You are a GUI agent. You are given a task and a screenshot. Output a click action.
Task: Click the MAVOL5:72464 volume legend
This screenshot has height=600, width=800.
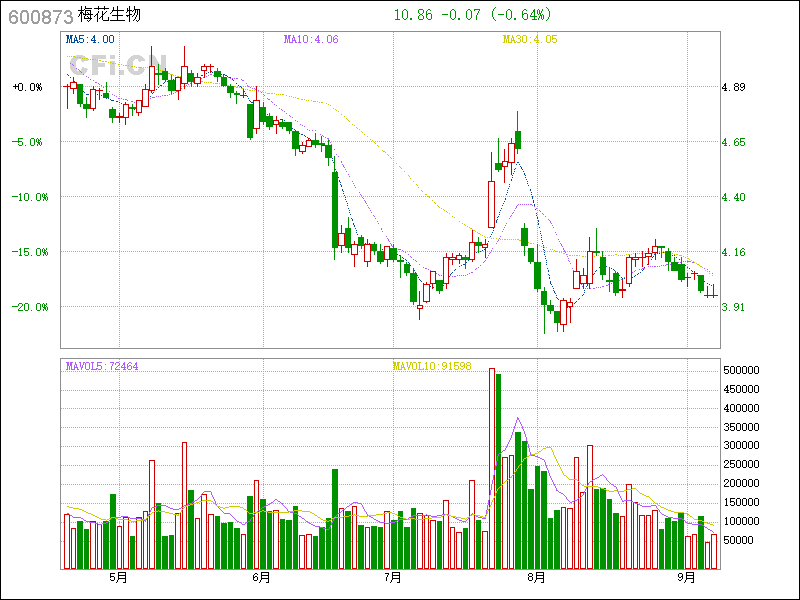click(x=102, y=366)
